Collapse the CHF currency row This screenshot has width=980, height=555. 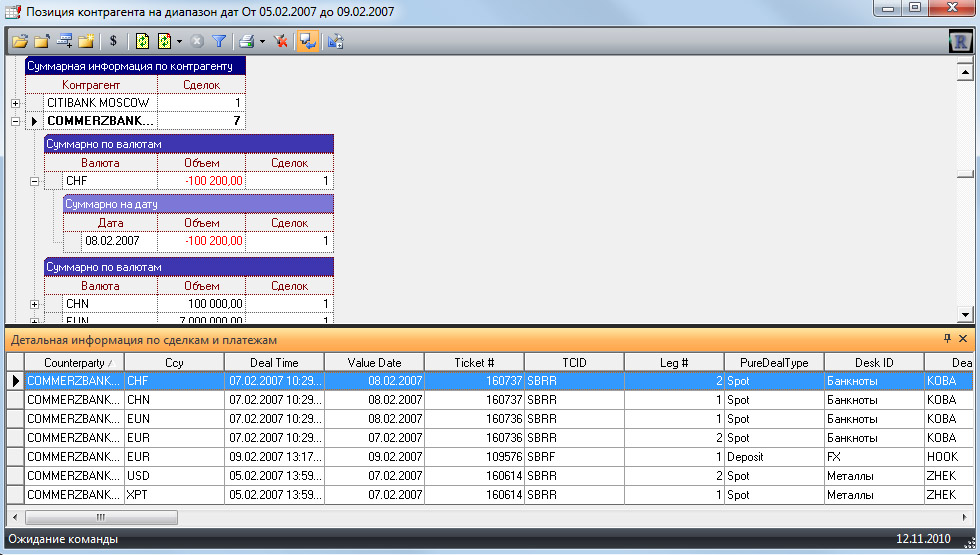pyautogui.click(x=34, y=181)
